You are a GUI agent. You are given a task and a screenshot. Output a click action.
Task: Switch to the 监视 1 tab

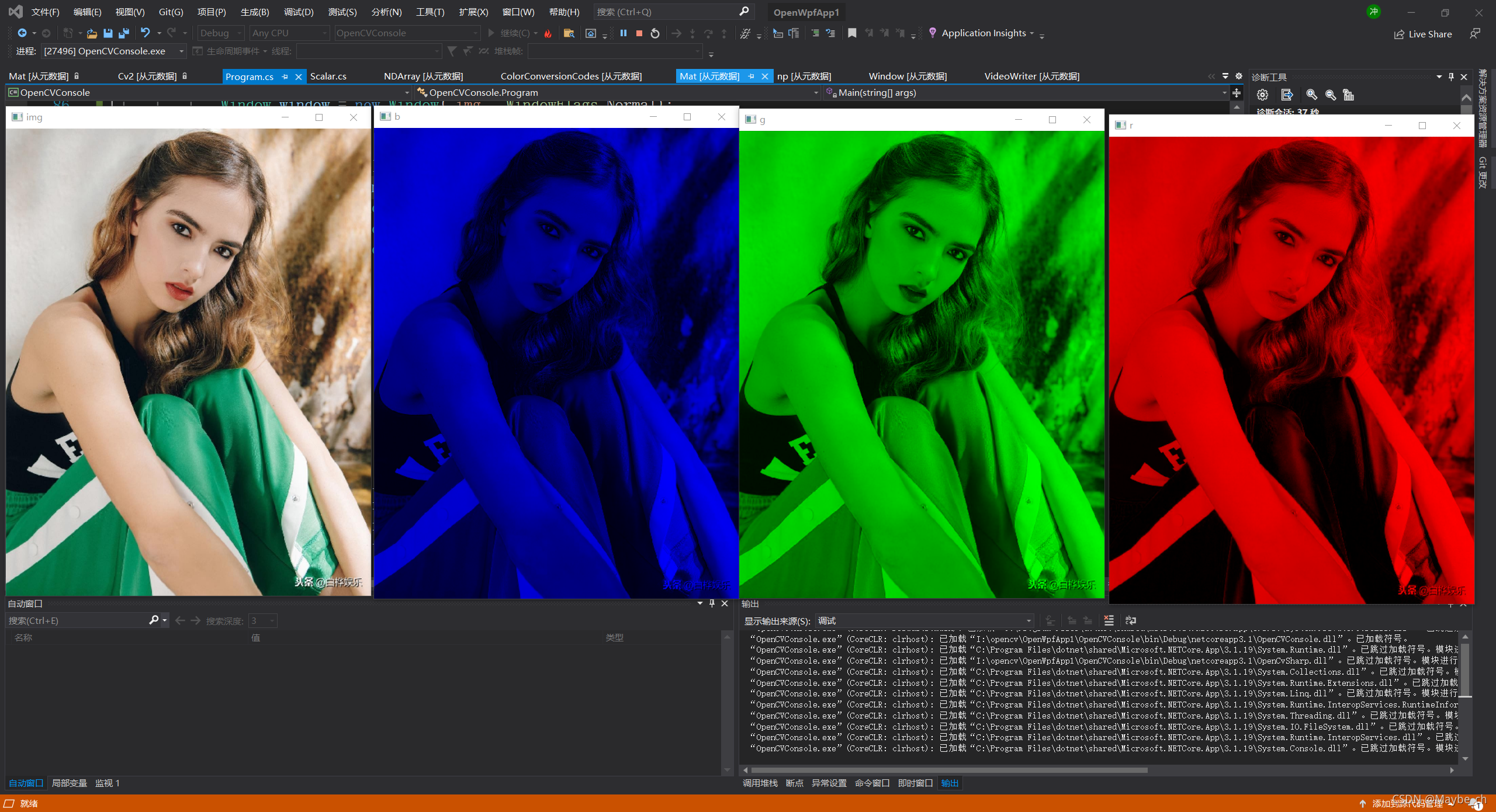pos(107,783)
